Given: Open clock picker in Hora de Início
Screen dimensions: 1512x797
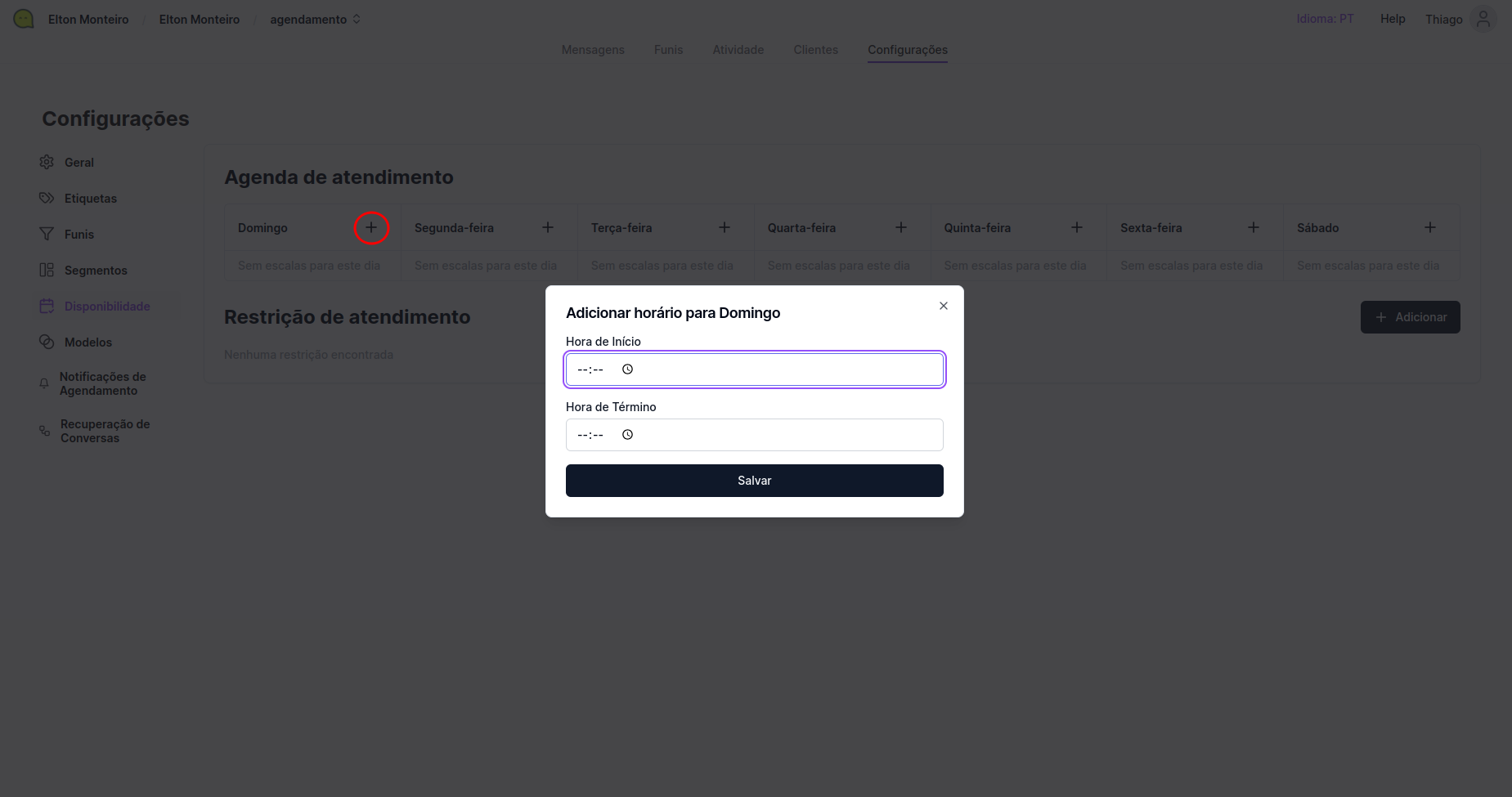Looking at the screenshot, I should 627,369.
